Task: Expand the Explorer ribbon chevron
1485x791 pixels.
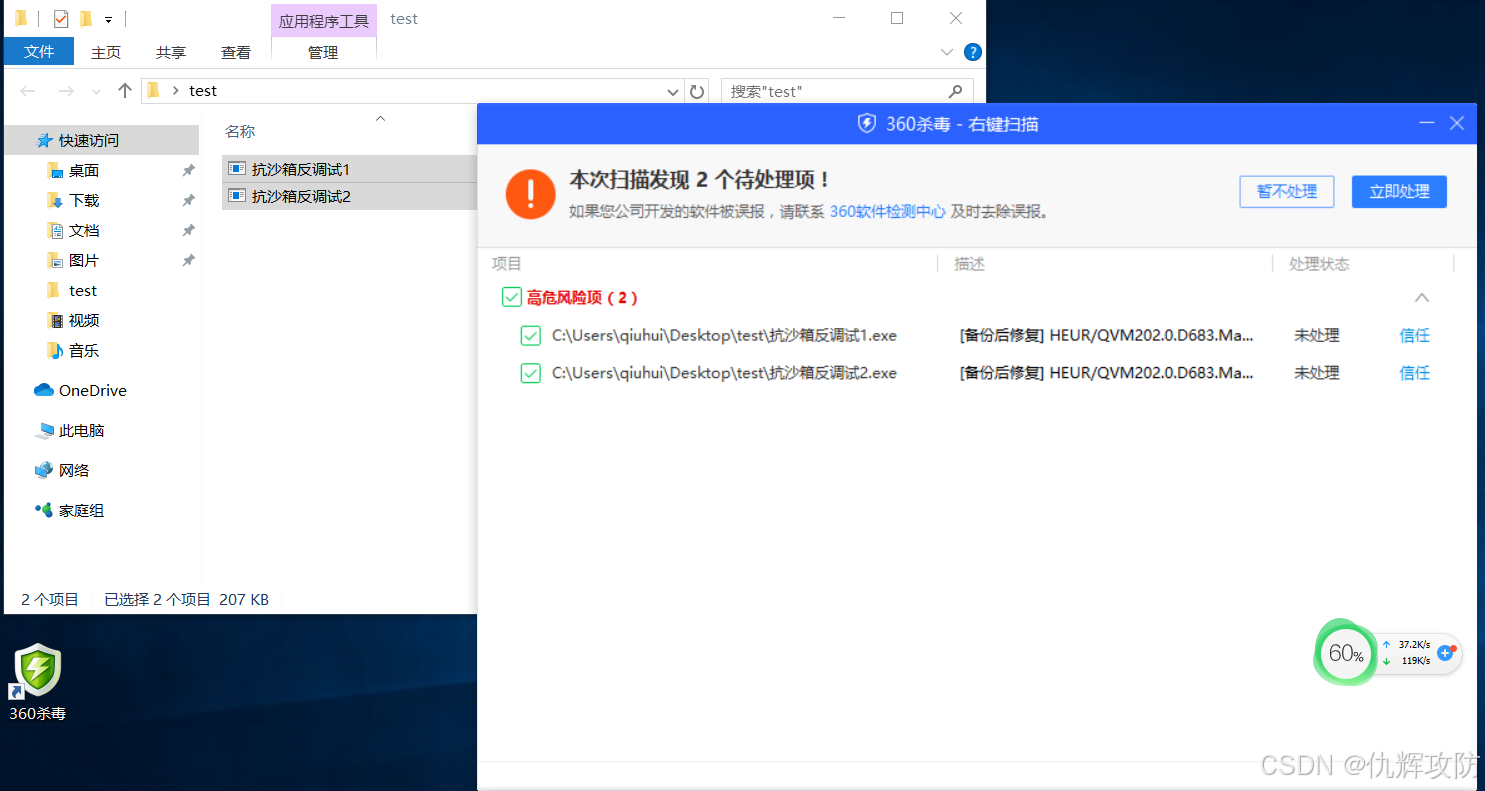Action: coord(948,52)
